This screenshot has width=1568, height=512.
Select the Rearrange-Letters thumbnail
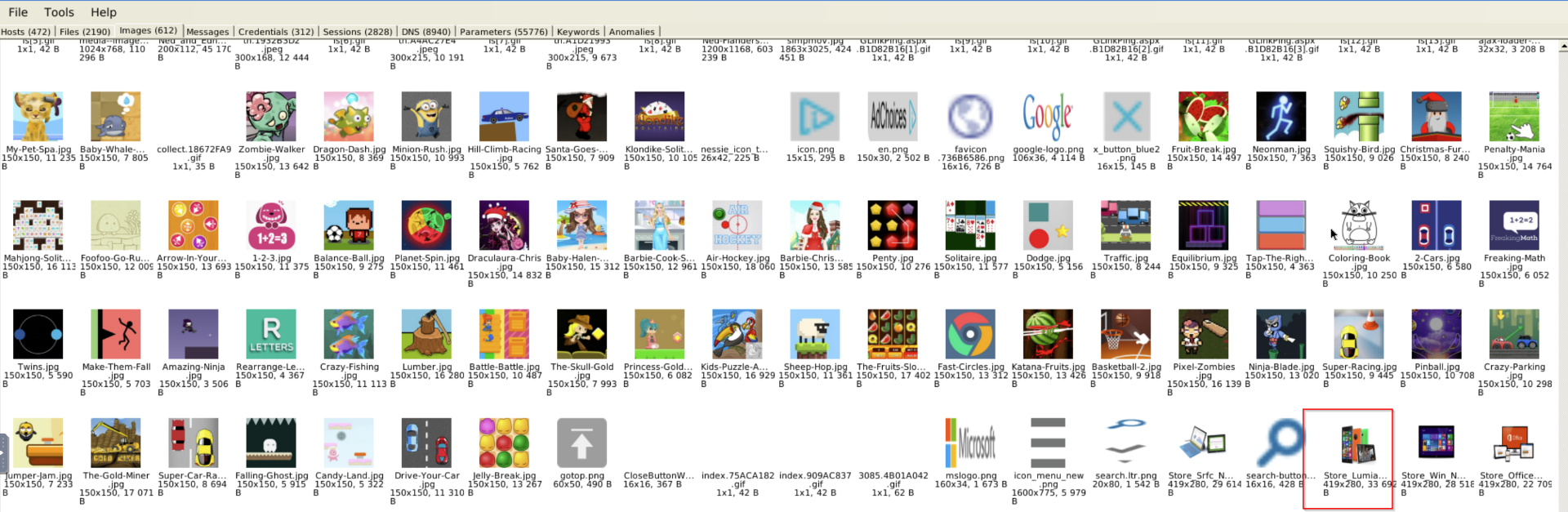click(271, 334)
